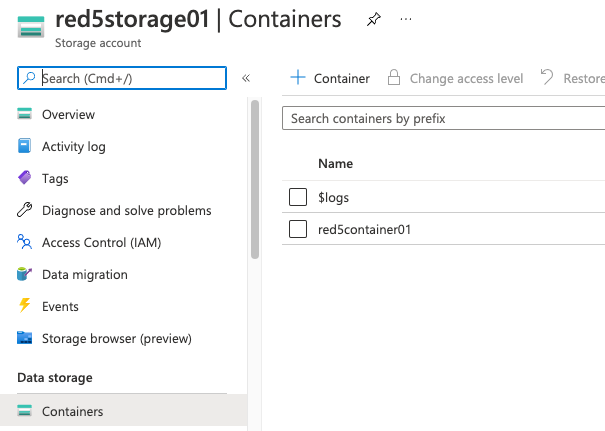605x431 pixels.
Task: Open Diagnose and solve problems
Action: tap(127, 211)
